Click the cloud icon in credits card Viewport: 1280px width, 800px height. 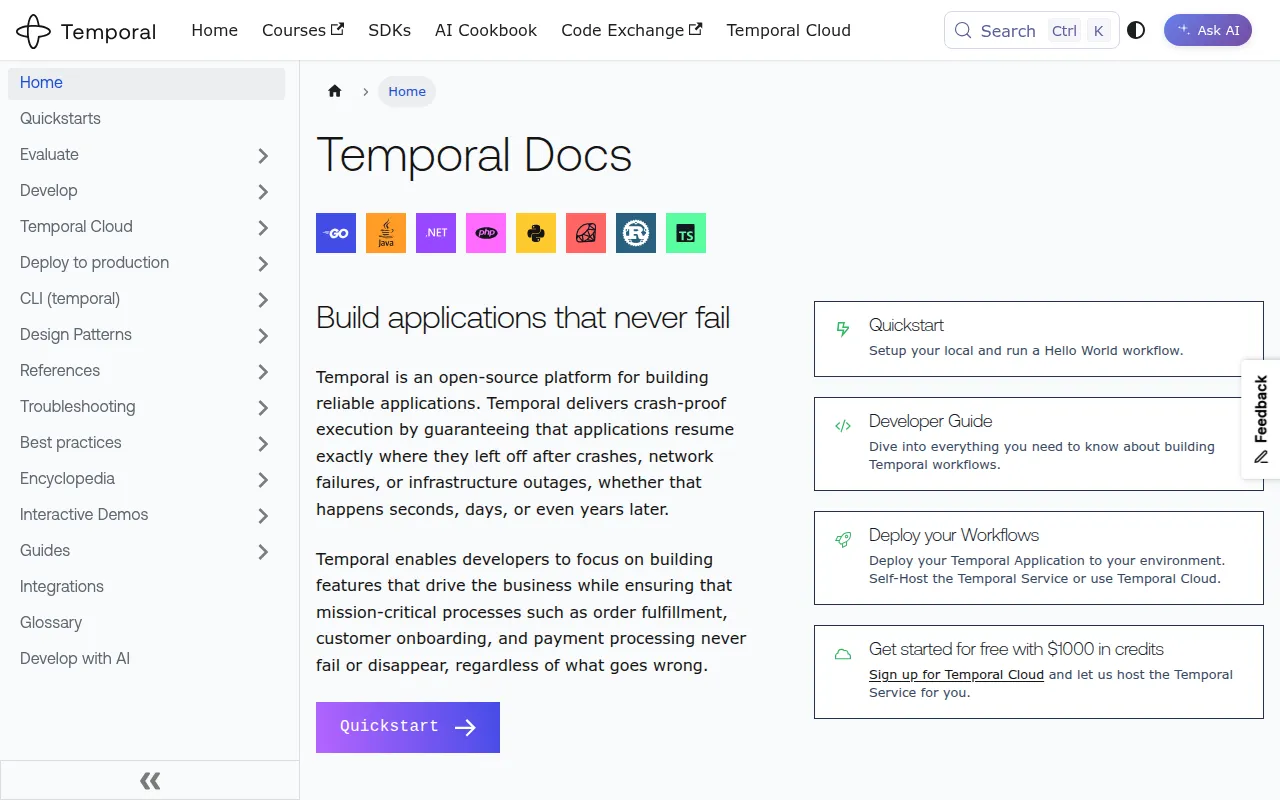click(843, 654)
